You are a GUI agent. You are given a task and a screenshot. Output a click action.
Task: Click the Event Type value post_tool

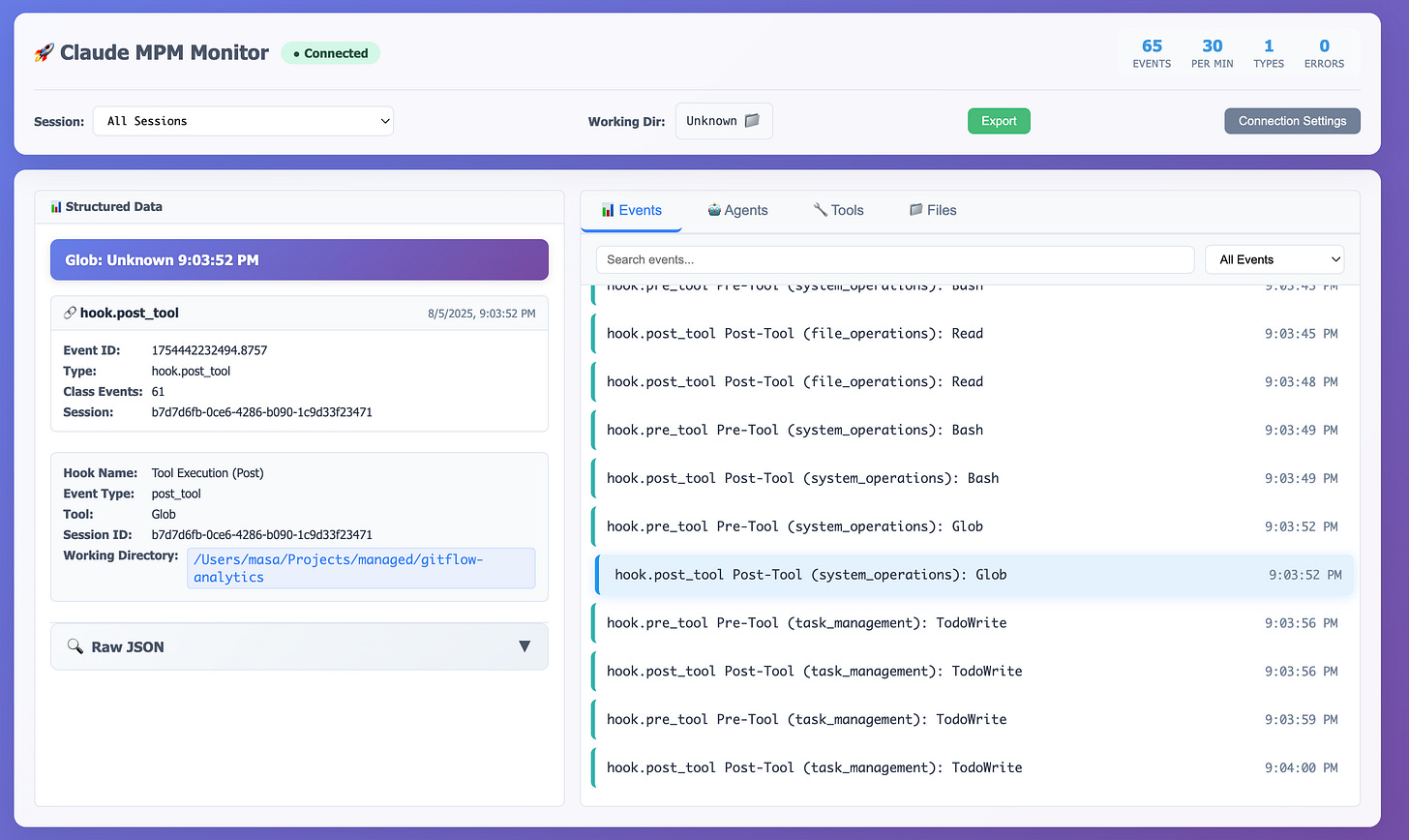pyautogui.click(x=176, y=494)
